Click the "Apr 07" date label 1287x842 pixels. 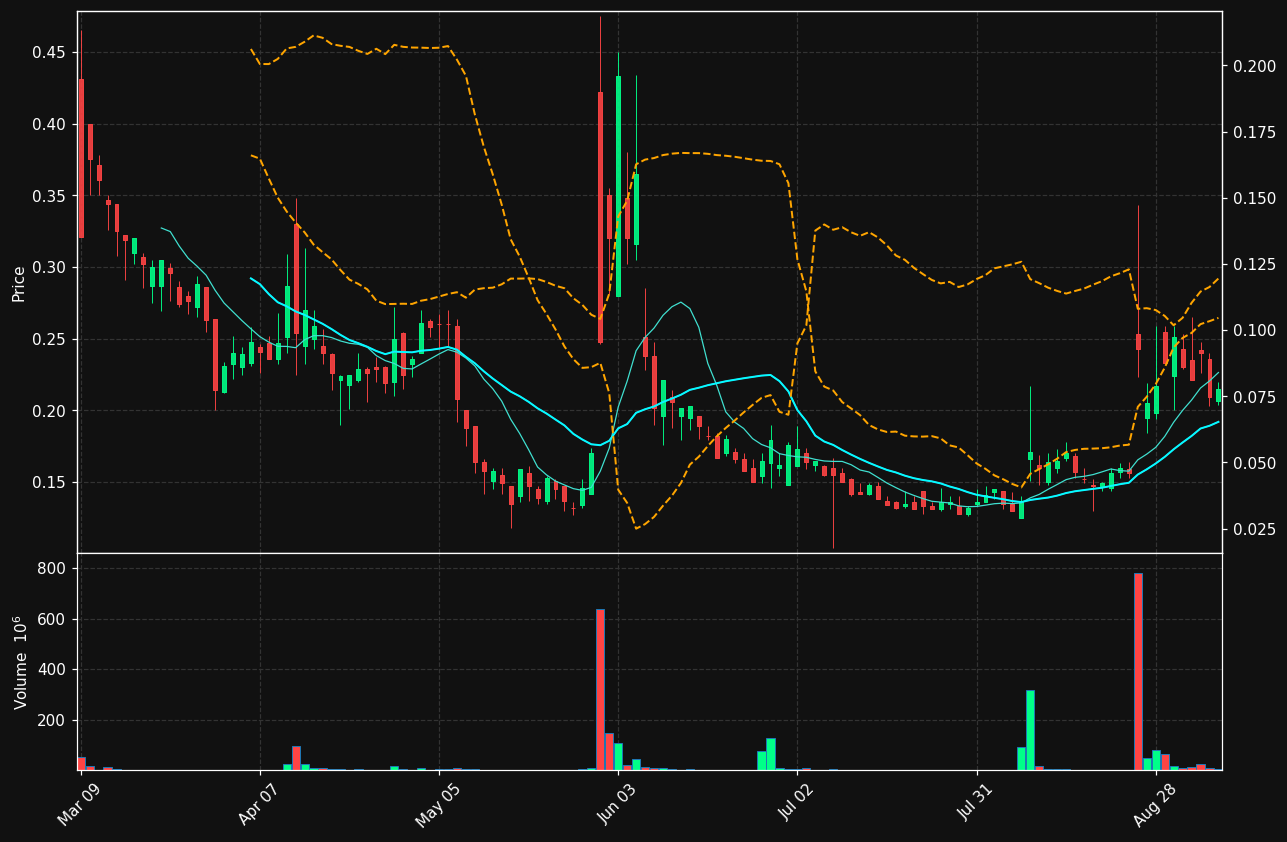pos(259,804)
